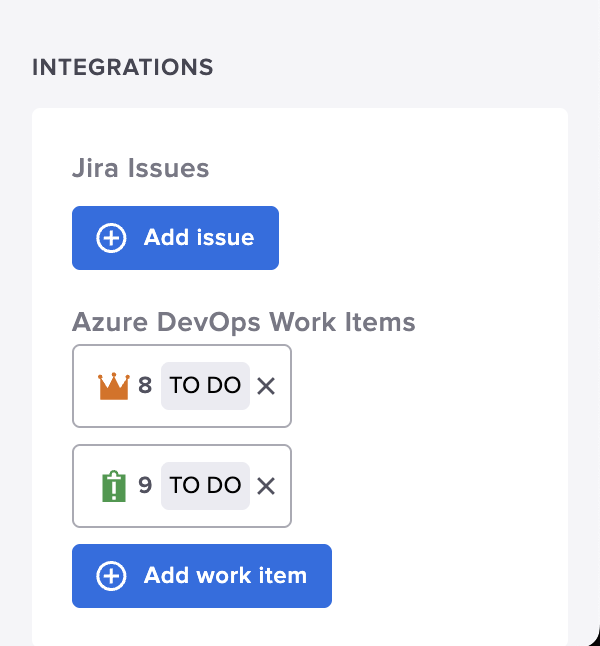Click the plus icon in Add issue

click(x=111, y=238)
